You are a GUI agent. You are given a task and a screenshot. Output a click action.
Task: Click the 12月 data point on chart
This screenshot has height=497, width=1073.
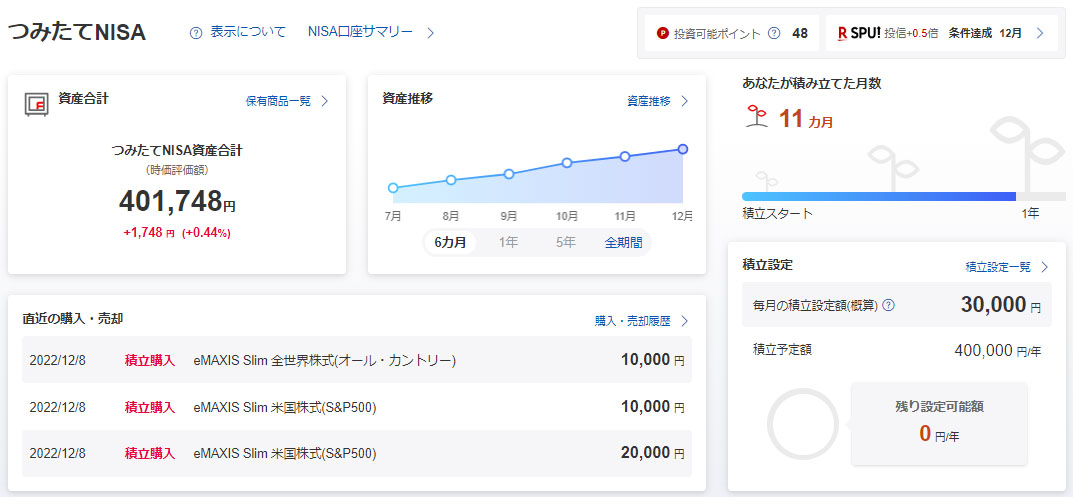click(x=682, y=149)
